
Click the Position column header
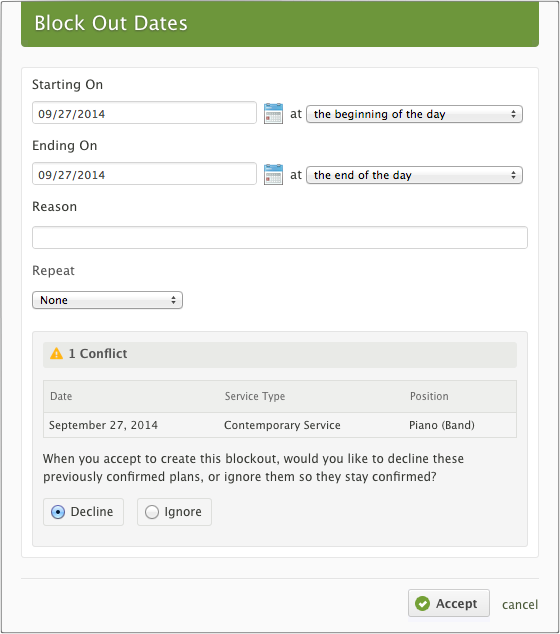click(x=429, y=396)
